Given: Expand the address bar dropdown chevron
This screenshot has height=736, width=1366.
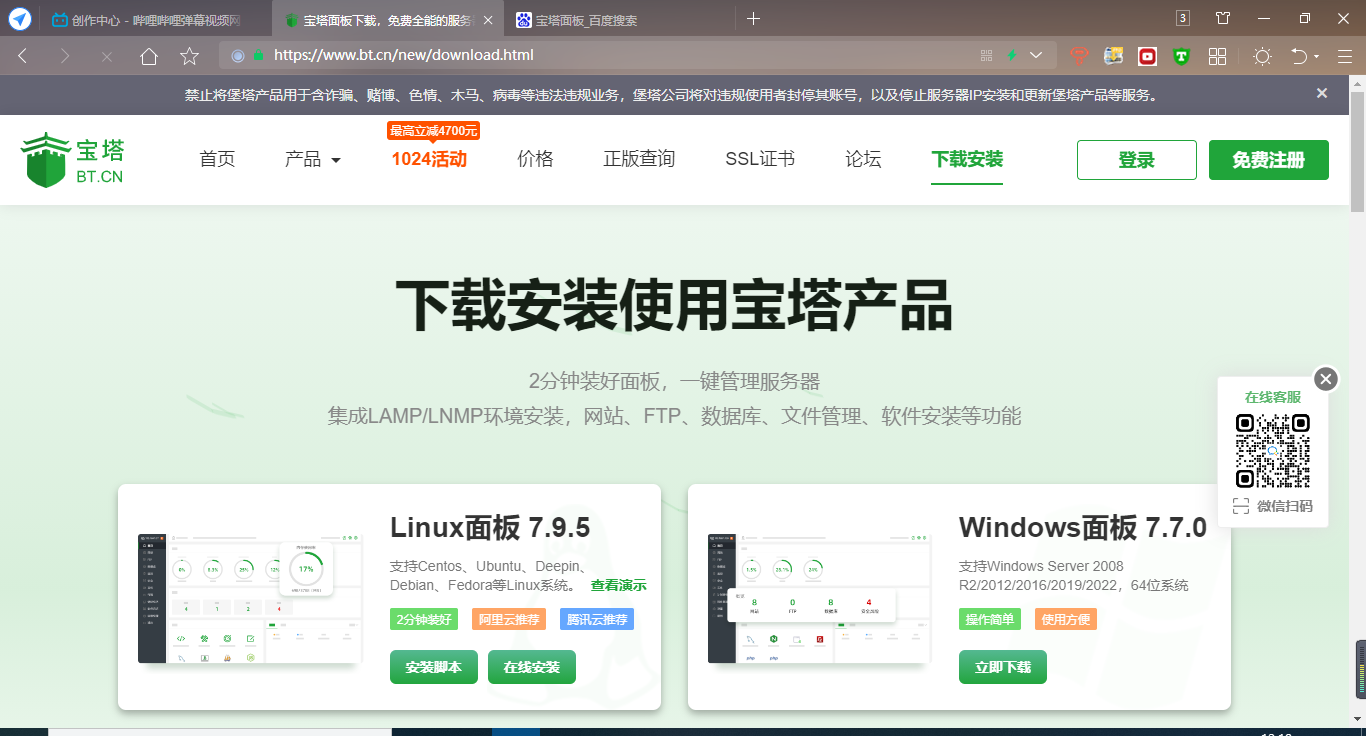Looking at the screenshot, I should (1036, 56).
